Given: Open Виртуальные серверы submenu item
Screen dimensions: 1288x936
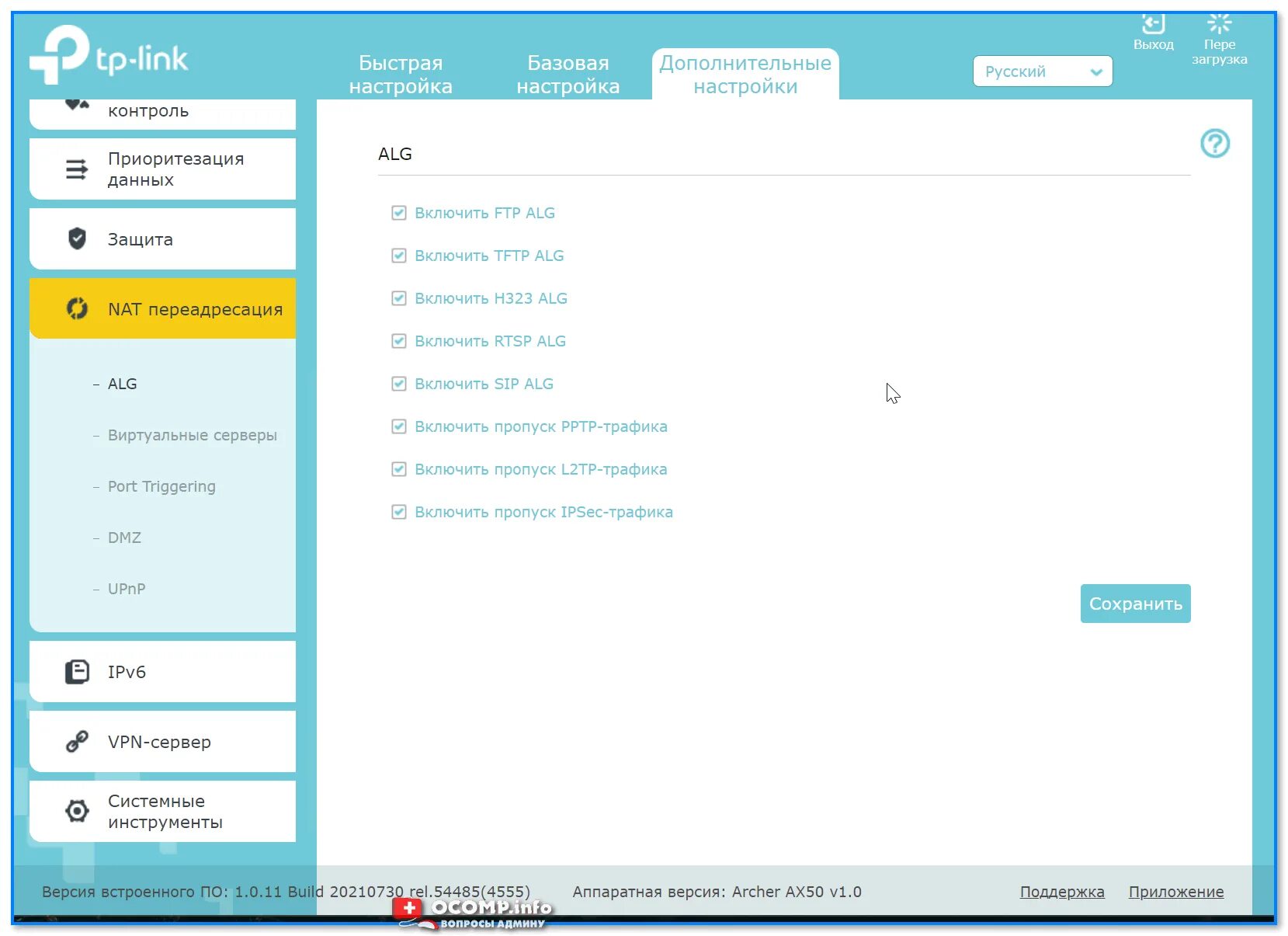Looking at the screenshot, I should pyautogui.click(x=192, y=435).
